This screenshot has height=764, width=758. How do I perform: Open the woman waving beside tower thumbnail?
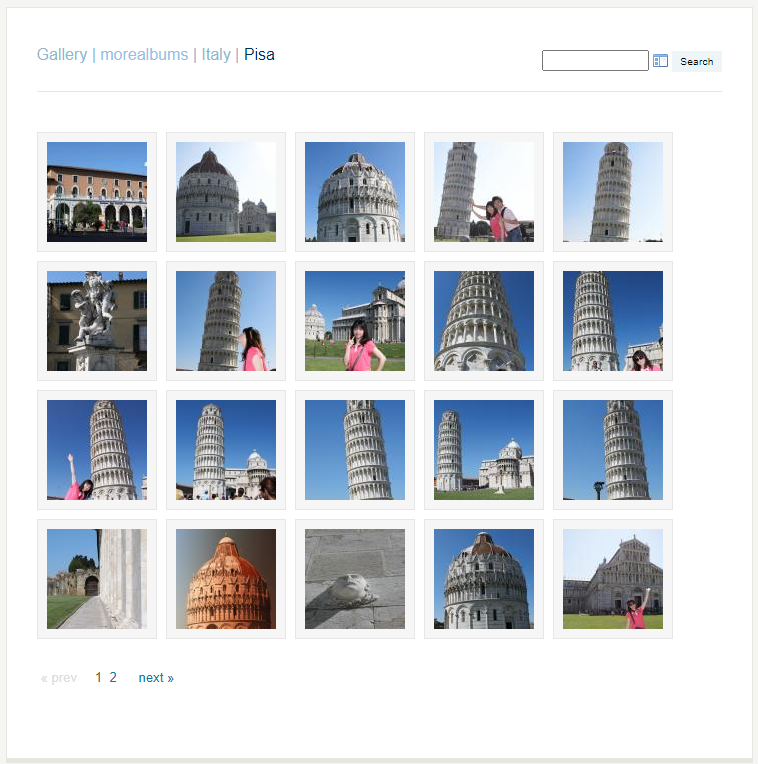[x=97, y=450]
